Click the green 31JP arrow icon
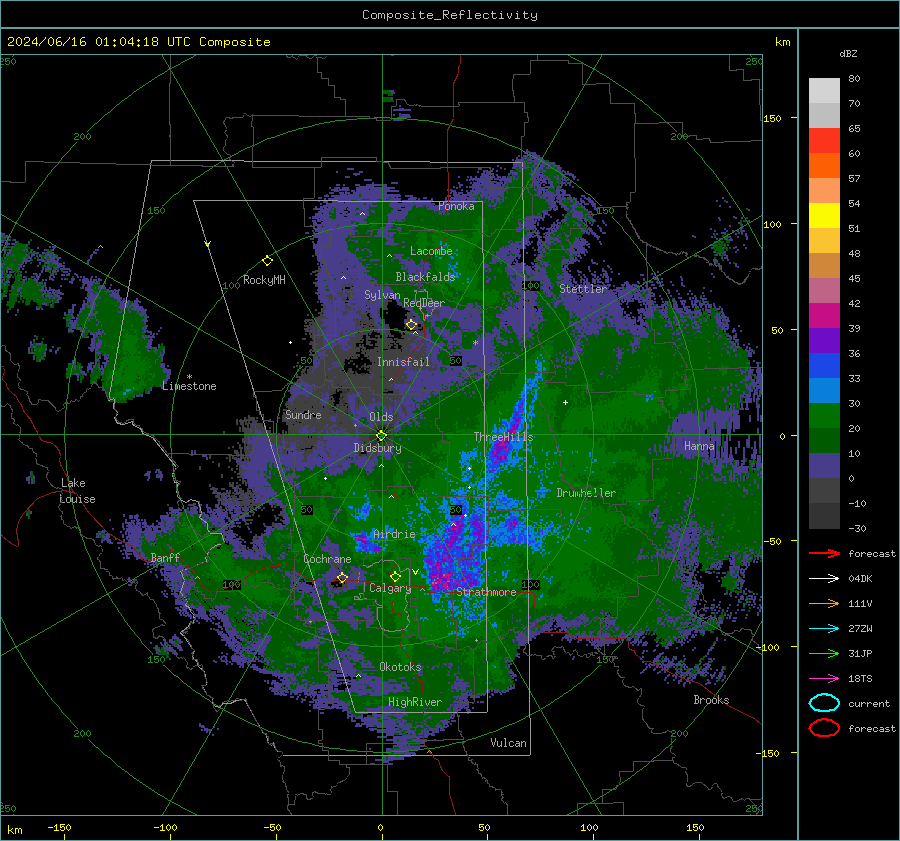 (824, 653)
